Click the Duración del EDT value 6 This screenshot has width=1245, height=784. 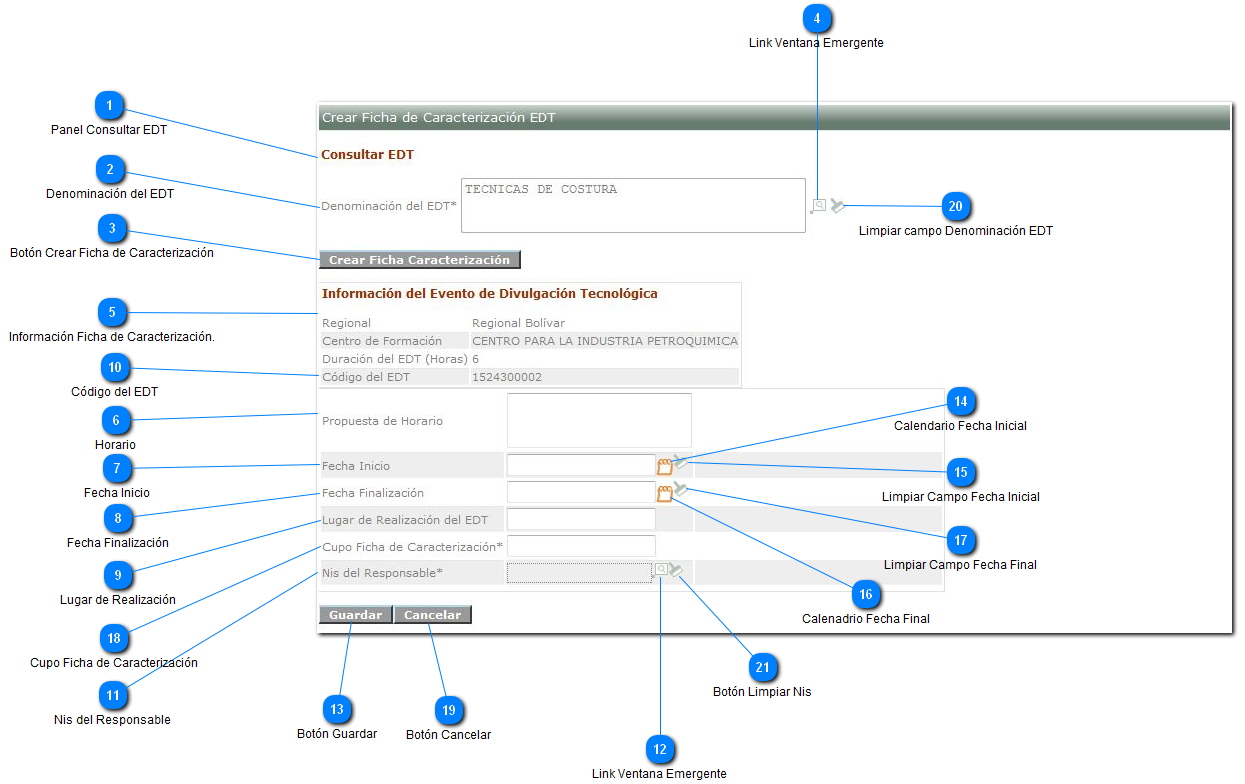[475, 359]
